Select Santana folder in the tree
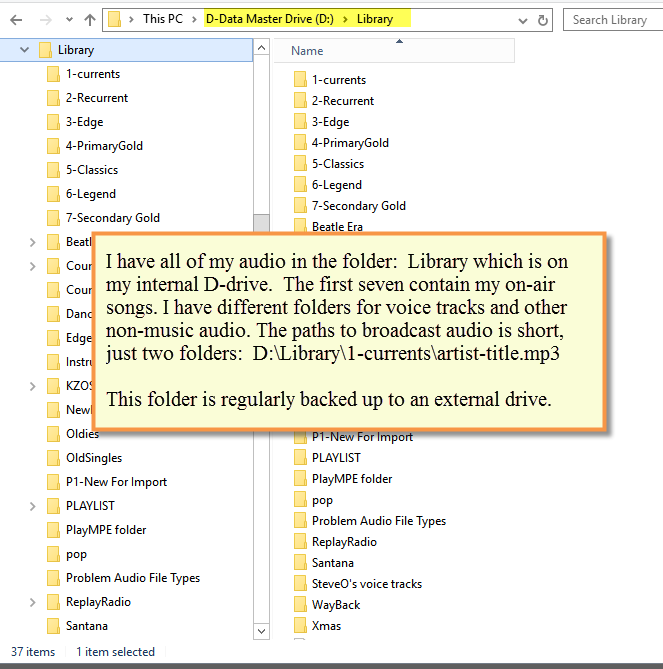 87,626
